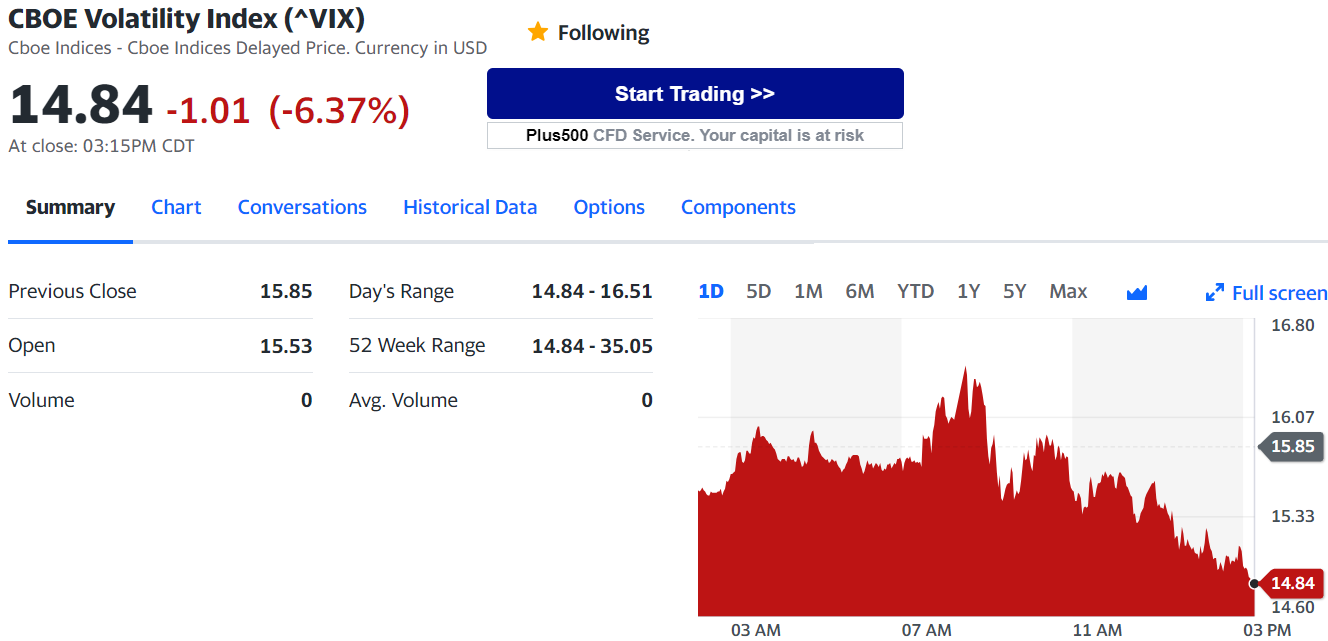The height and width of the screenshot is (641, 1328).
Task: Click the Open value 15.53
Action: (x=286, y=346)
